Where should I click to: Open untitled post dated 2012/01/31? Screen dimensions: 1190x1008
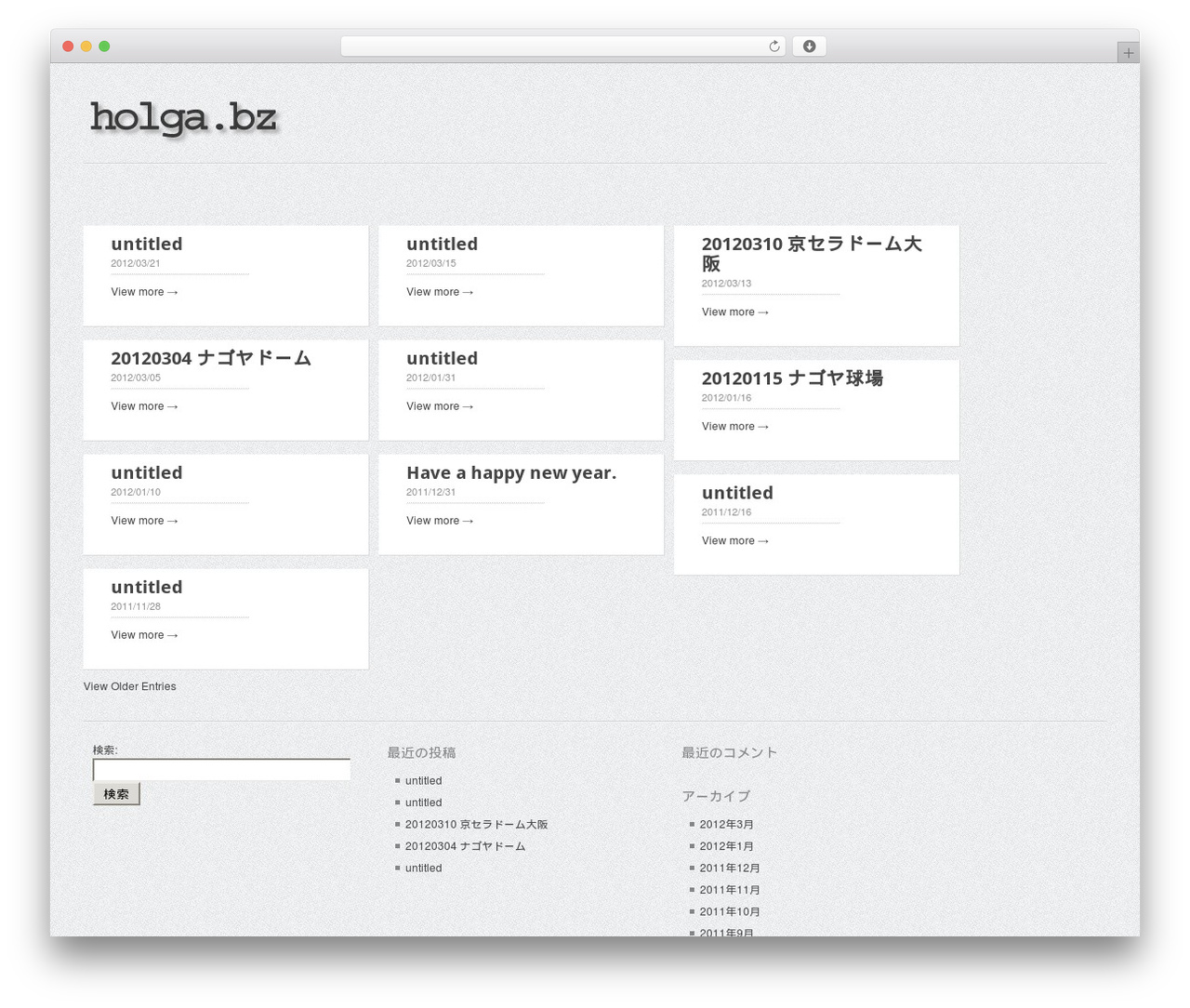[x=442, y=358]
